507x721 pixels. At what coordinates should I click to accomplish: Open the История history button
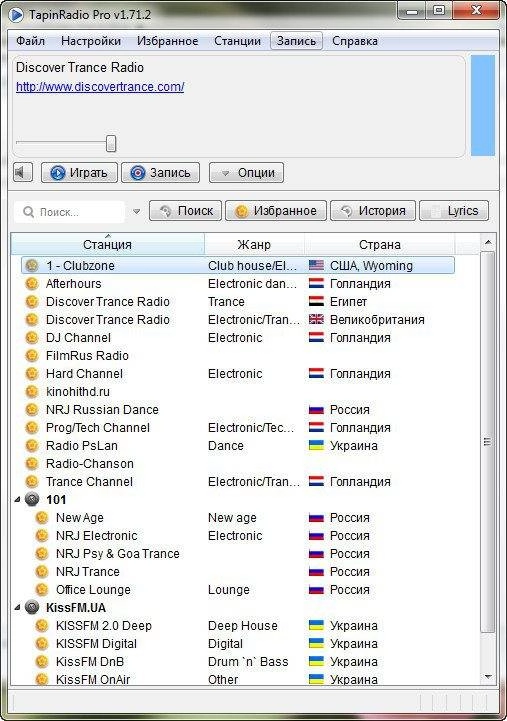[x=373, y=211]
